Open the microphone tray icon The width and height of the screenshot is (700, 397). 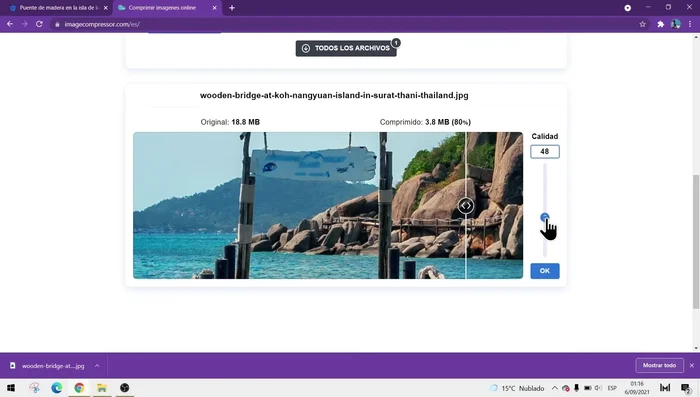click(x=576, y=388)
